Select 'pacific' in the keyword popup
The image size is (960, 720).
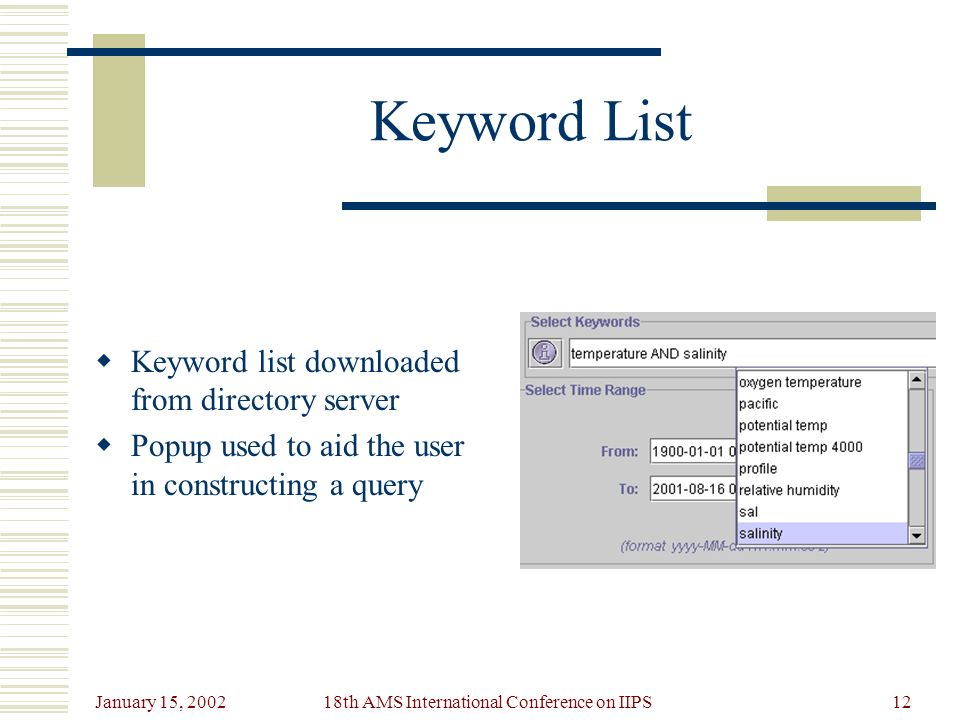(822, 403)
